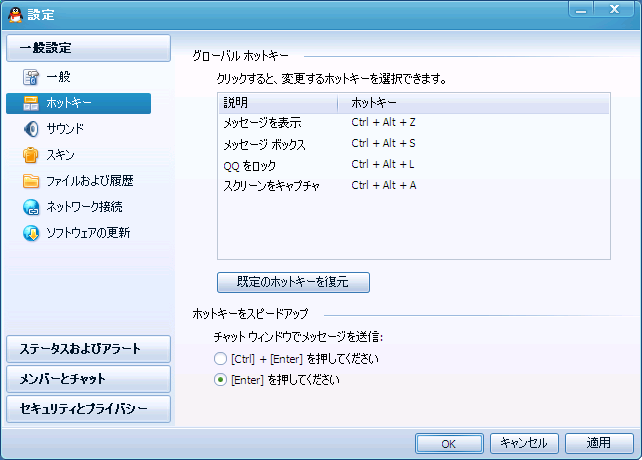Click the サウンド speaker icon
This screenshot has width=642, height=460.
pos(31,129)
